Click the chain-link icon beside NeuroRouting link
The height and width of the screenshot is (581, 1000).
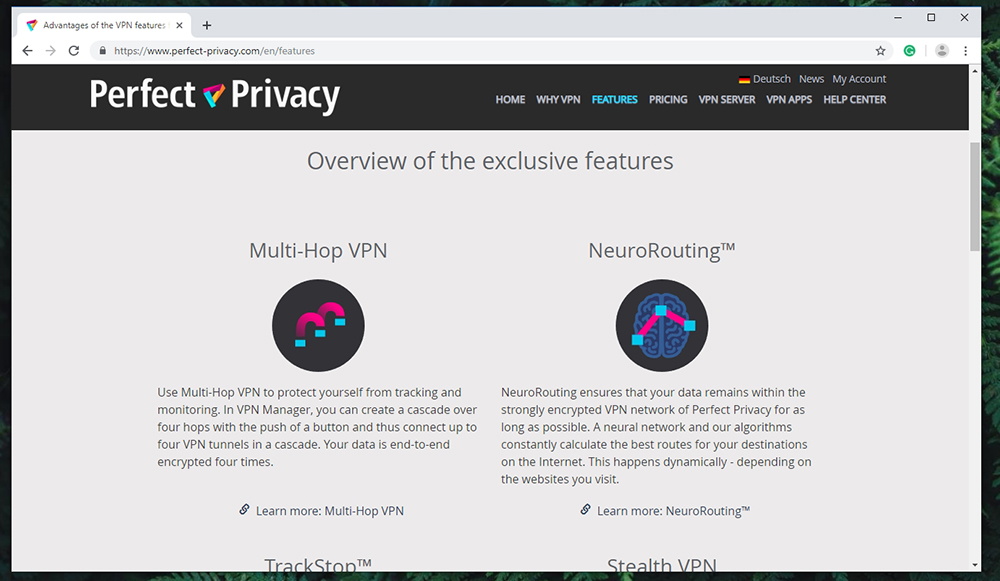click(x=585, y=509)
